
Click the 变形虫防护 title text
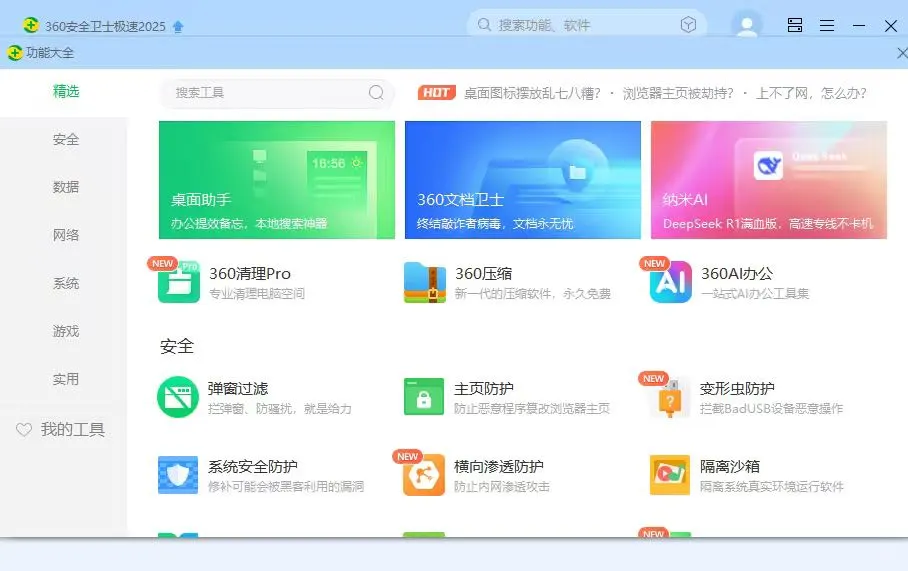pyautogui.click(x=737, y=389)
